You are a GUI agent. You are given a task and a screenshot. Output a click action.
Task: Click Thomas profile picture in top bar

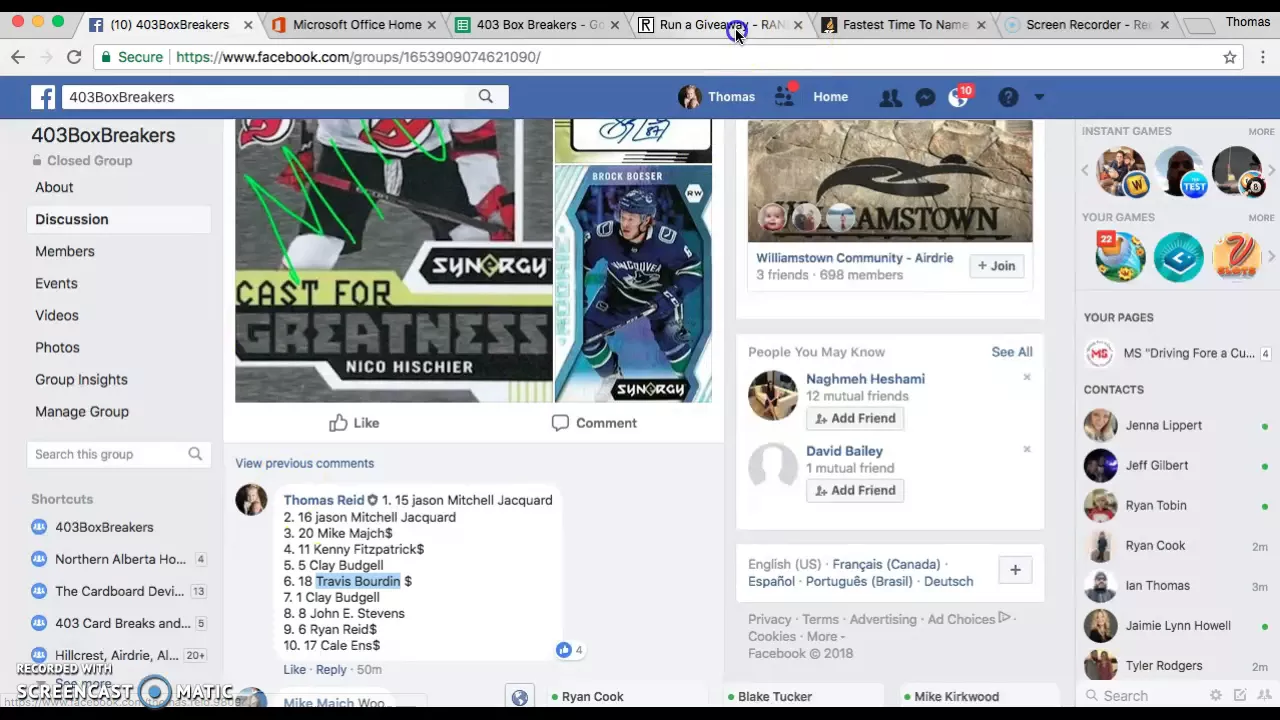(x=689, y=97)
